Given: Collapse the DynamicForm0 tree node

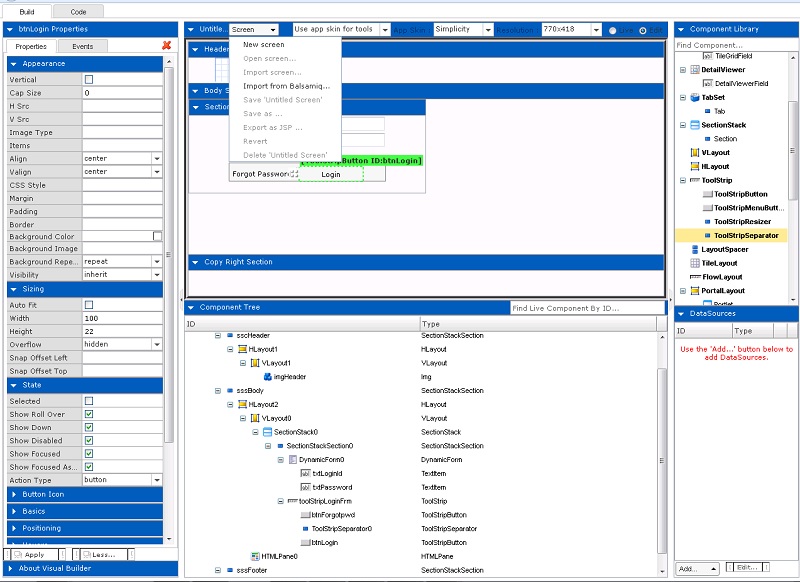Looking at the screenshot, I should [x=280, y=459].
